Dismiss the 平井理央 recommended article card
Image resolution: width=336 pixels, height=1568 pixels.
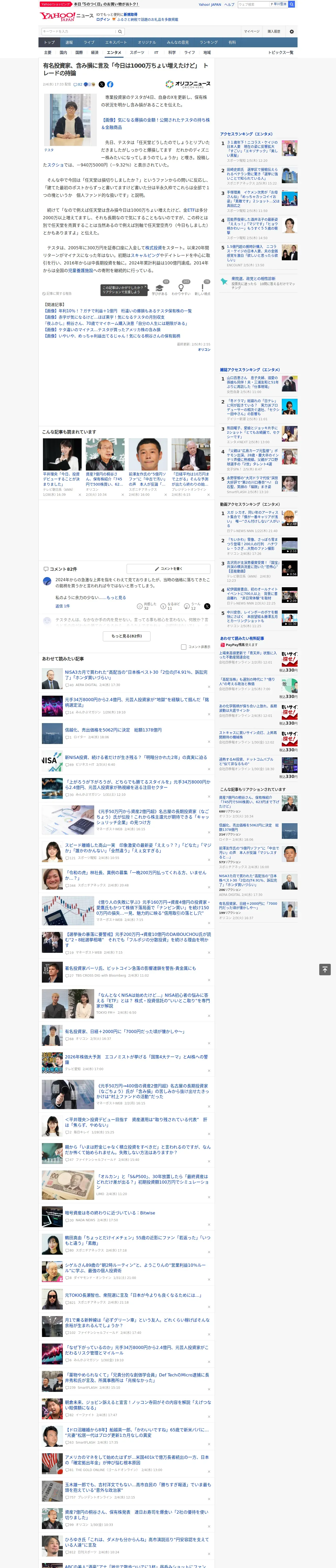[79, 495]
